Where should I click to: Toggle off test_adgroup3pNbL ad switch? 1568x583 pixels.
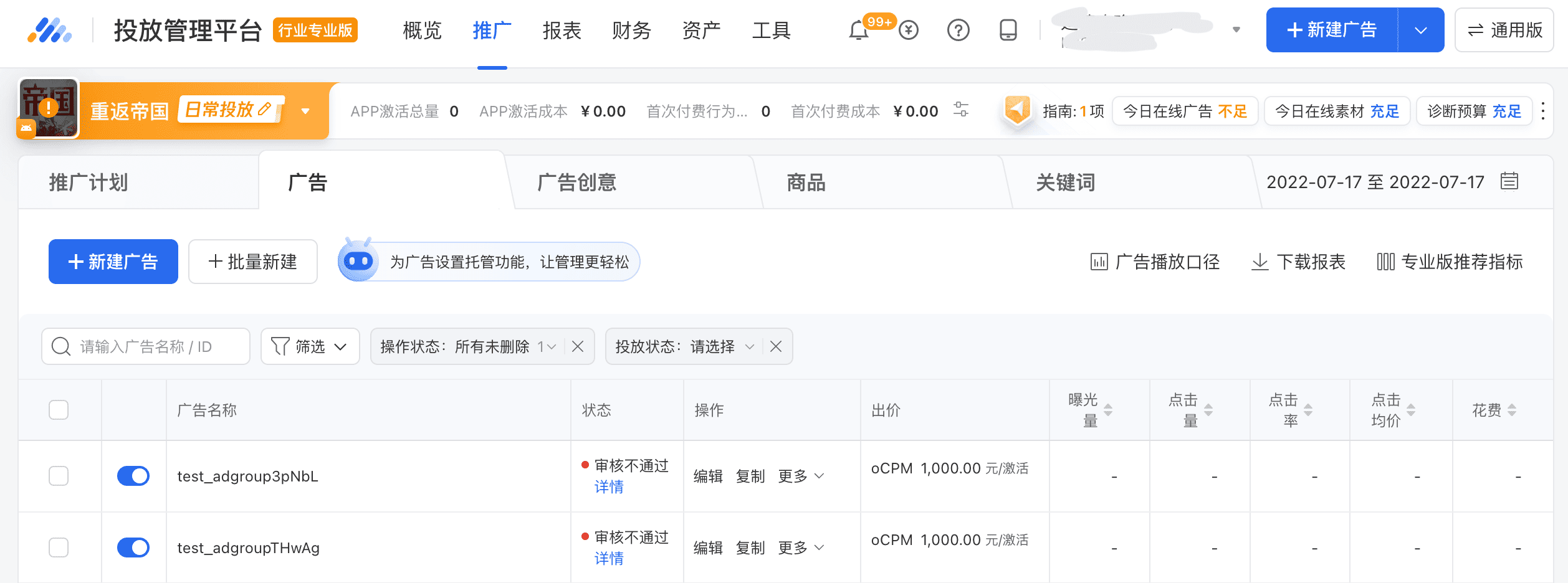[x=133, y=476]
